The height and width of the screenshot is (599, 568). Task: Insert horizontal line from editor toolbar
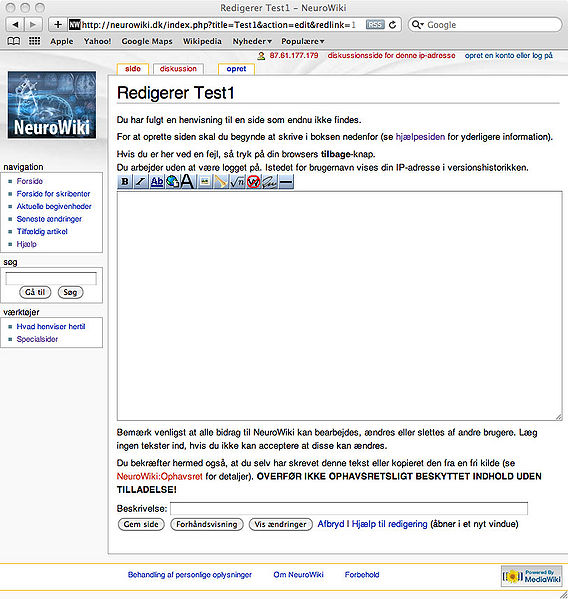coord(286,182)
